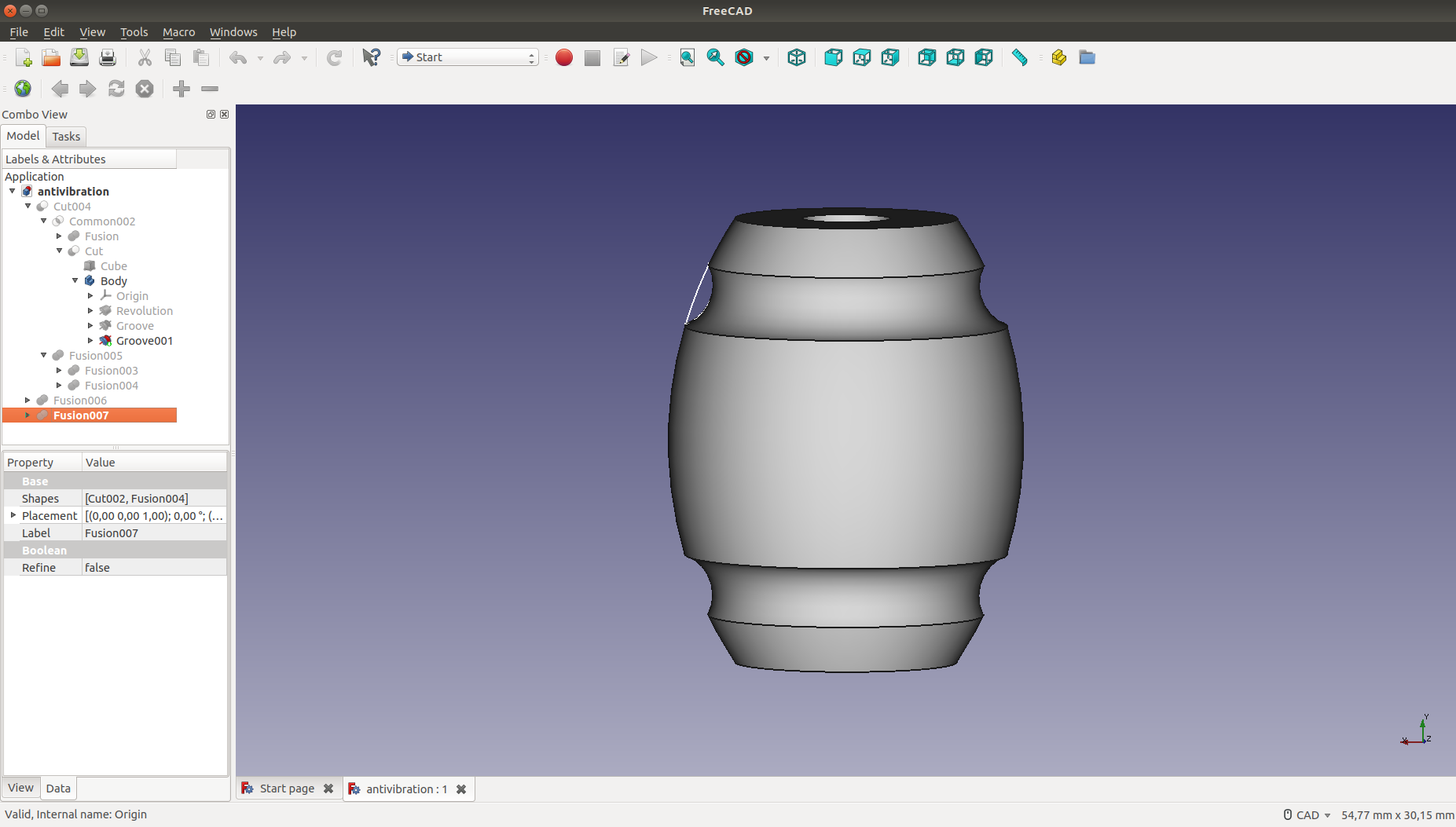Close the Start page tab
The image size is (1456, 827).
pyautogui.click(x=328, y=789)
